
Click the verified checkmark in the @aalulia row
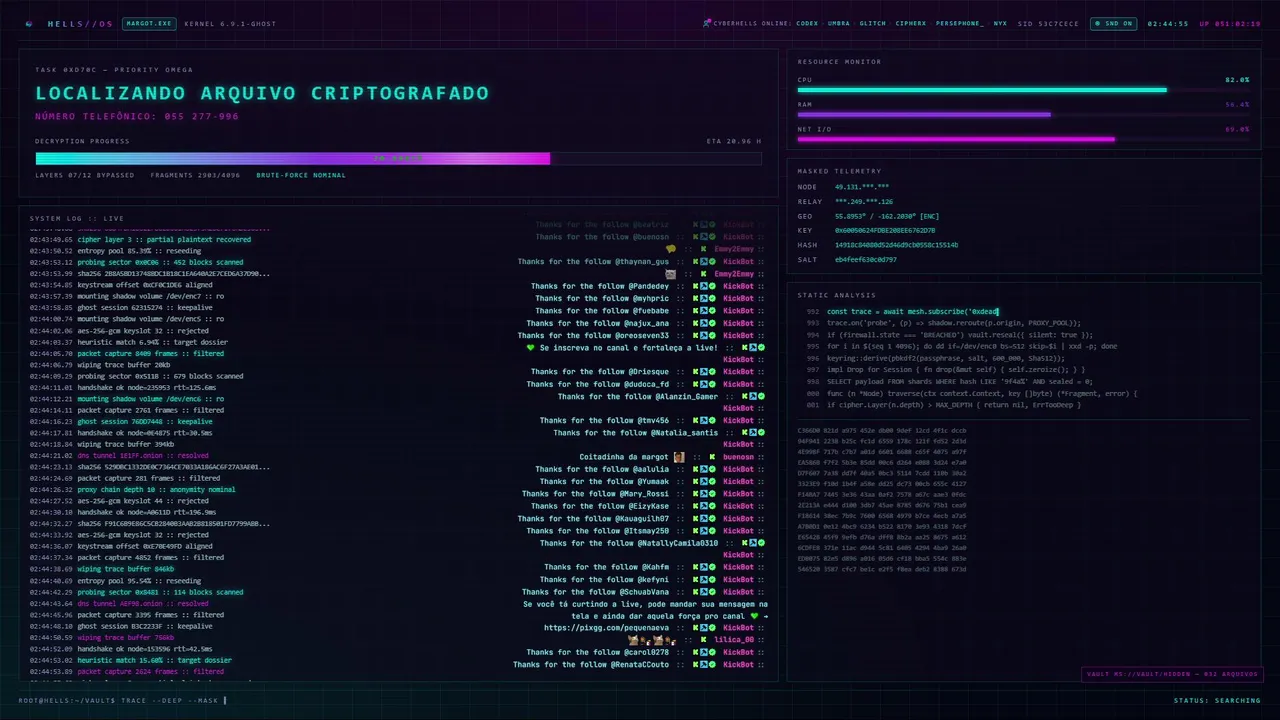pyautogui.click(x=712, y=469)
